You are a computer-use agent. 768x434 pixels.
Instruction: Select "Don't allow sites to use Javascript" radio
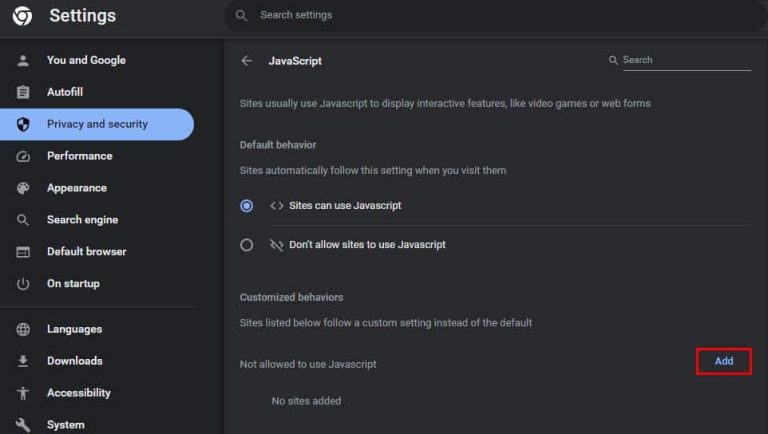(x=246, y=245)
